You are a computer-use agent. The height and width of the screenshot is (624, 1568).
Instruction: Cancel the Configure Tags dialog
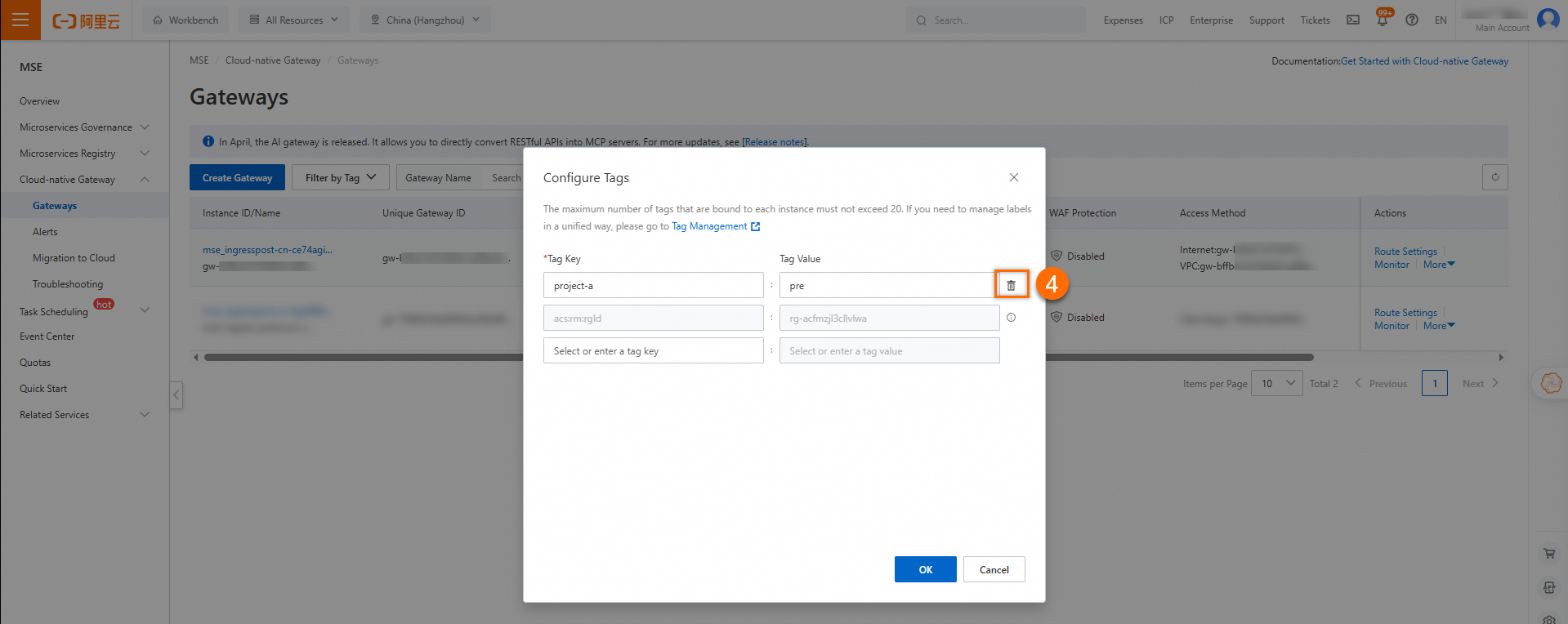994,569
